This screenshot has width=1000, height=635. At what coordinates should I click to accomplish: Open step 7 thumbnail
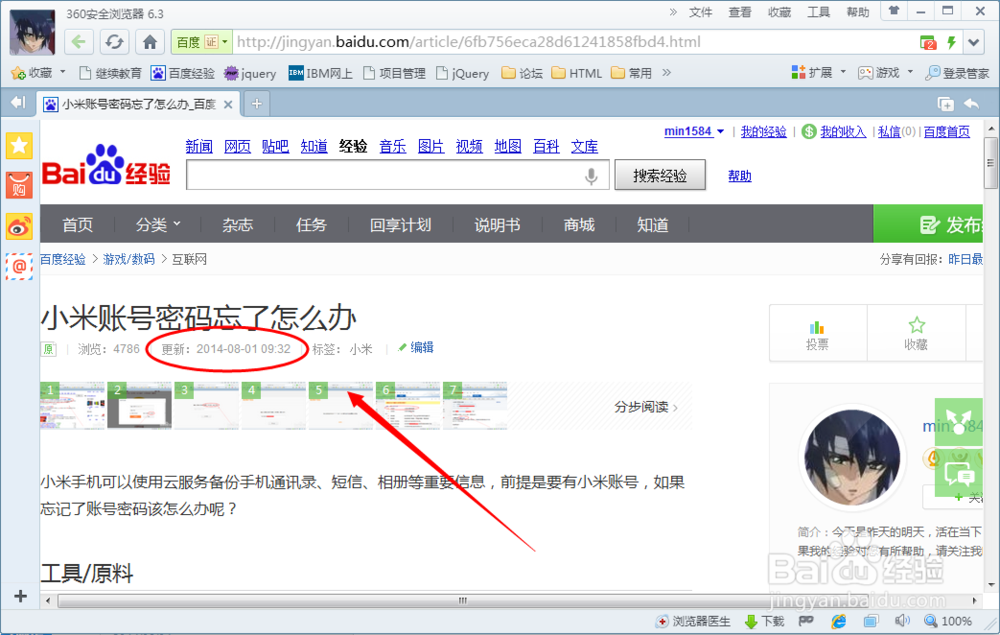[475, 405]
